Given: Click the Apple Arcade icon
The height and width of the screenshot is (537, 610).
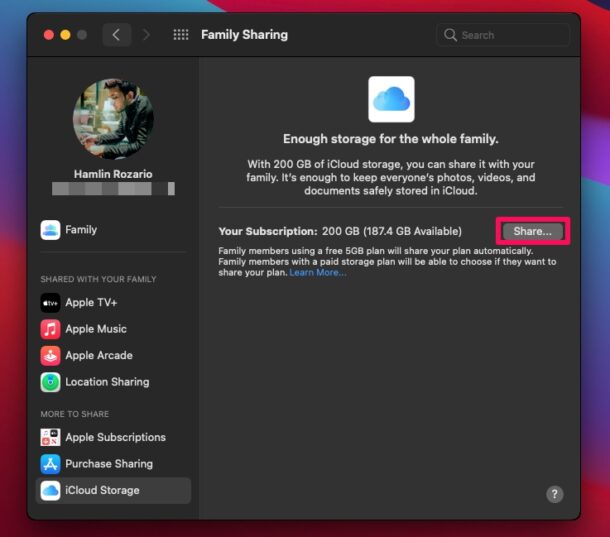Looking at the screenshot, I should (x=50, y=356).
